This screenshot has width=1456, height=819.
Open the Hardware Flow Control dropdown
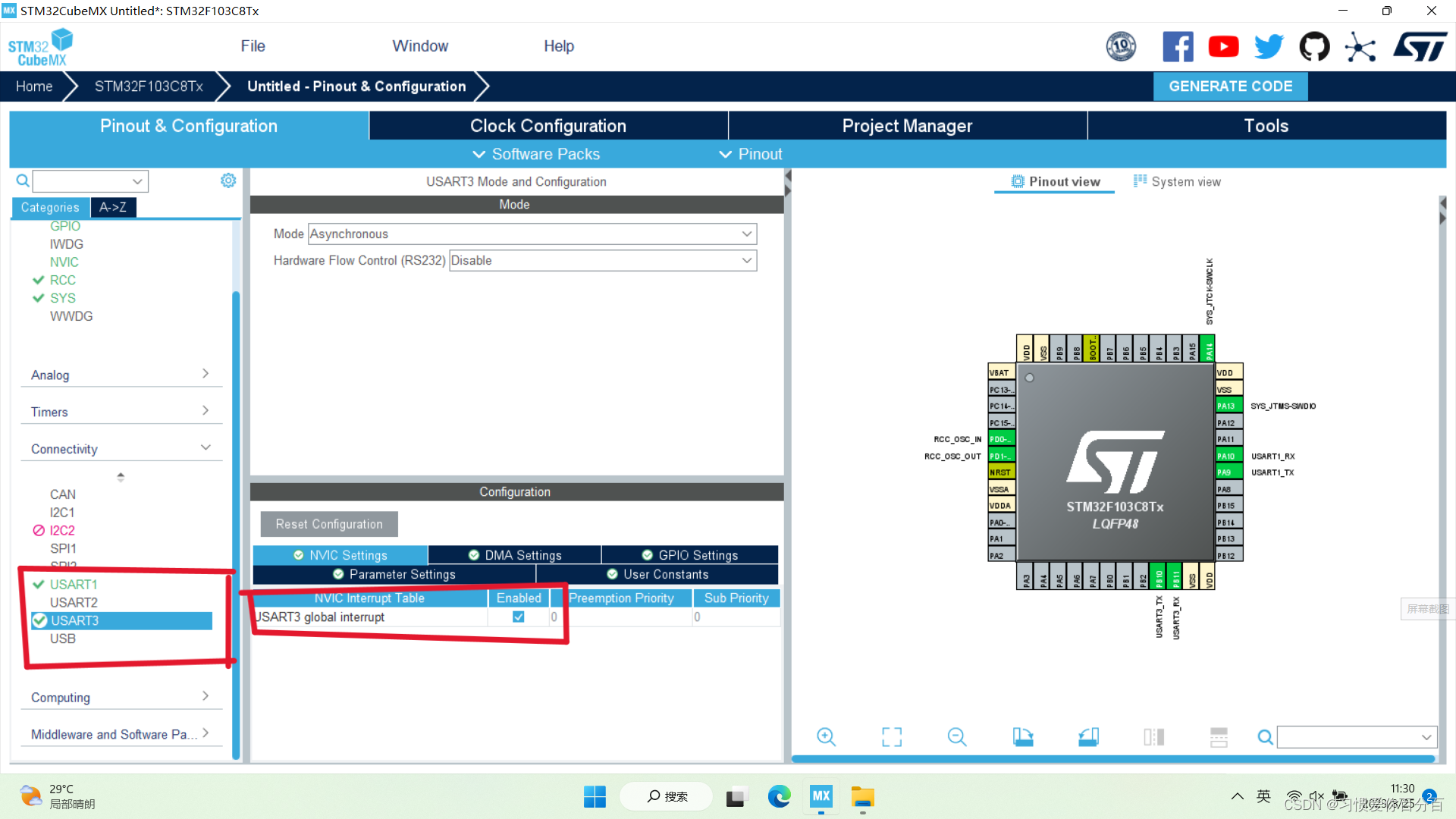(x=747, y=260)
